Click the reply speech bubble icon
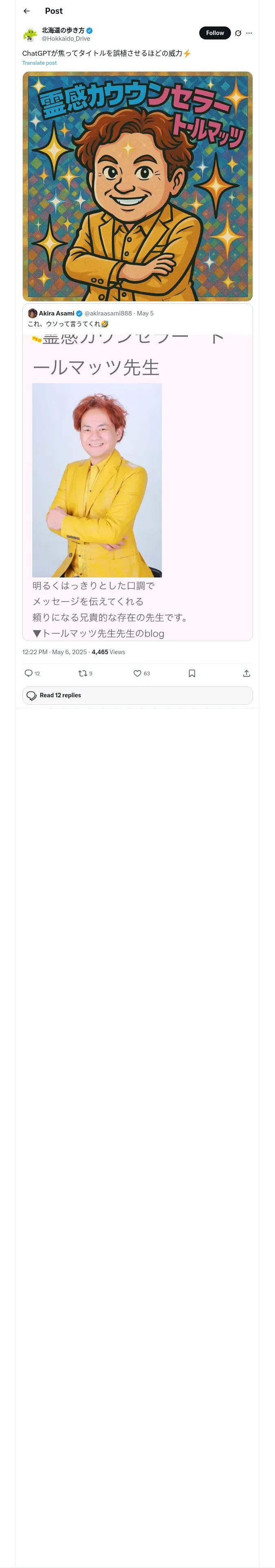 click(x=29, y=673)
